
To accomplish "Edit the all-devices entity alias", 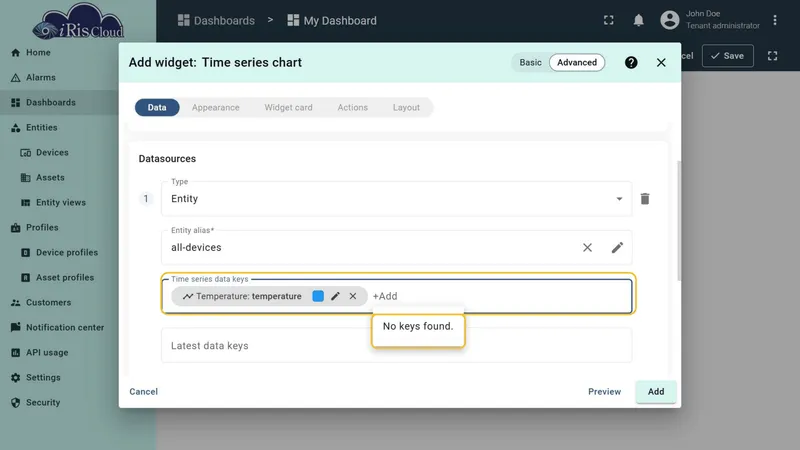I will click(x=617, y=247).
